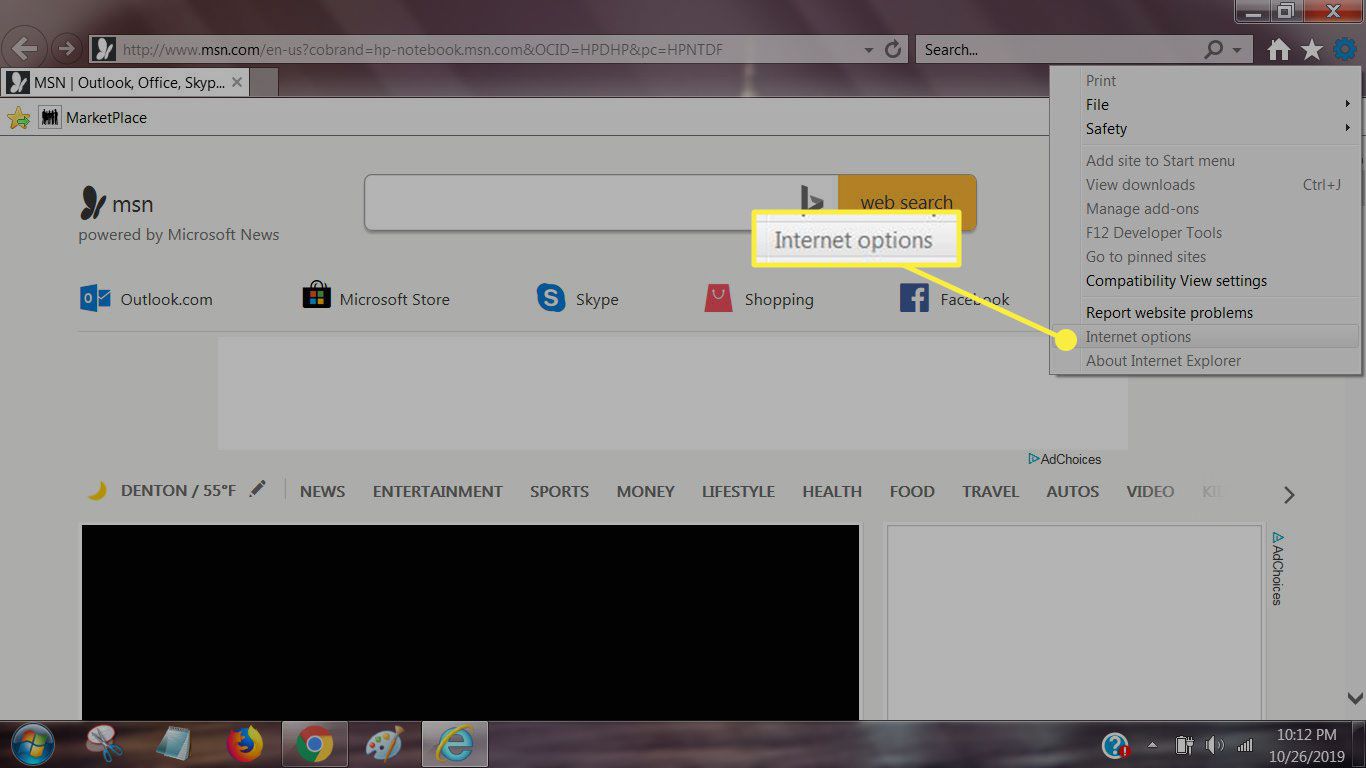1366x768 pixels.
Task: Open a new blank tab
Action: coord(265,83)
